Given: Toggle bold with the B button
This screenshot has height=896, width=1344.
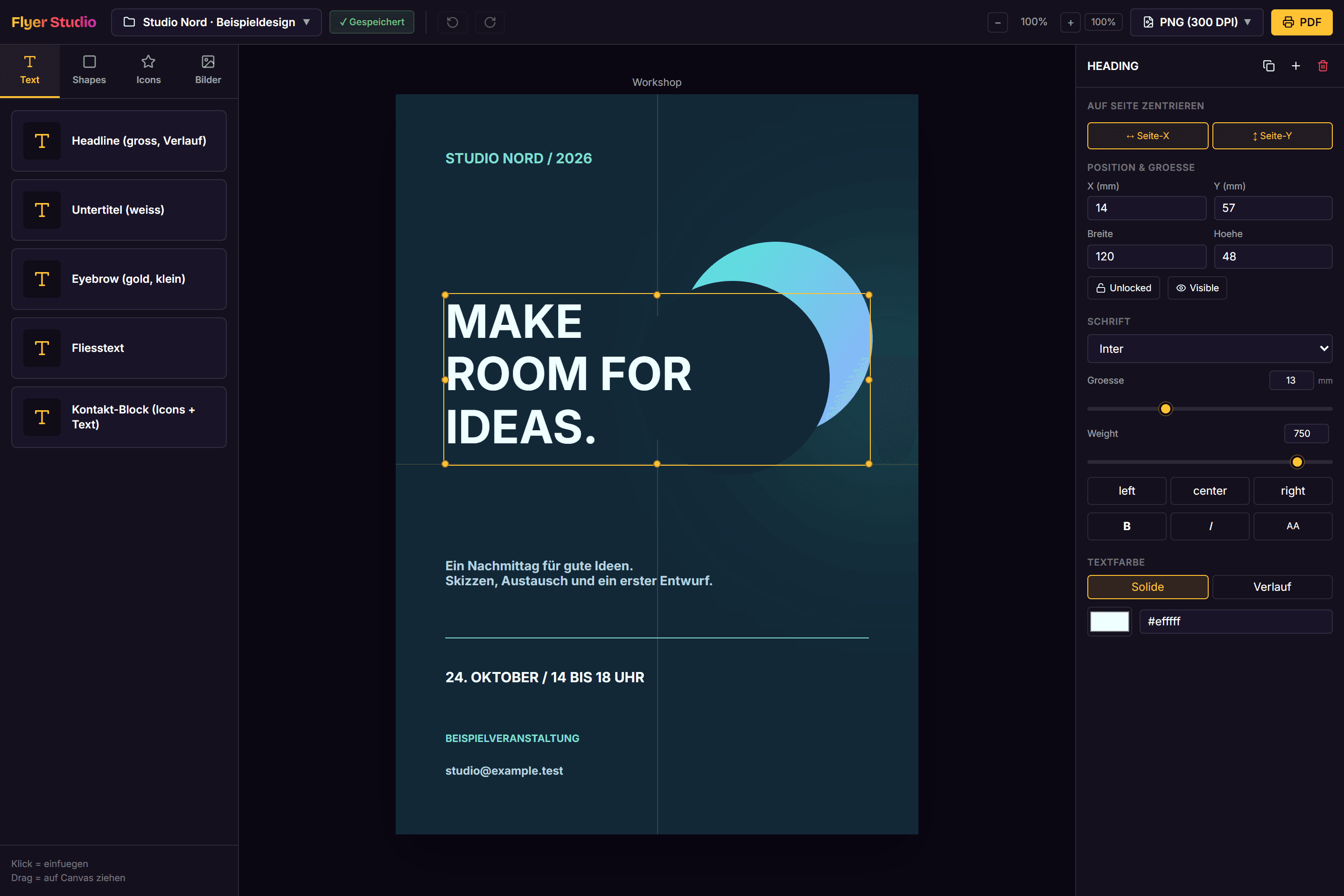Looking at the screenshot, I should 1127,526.
